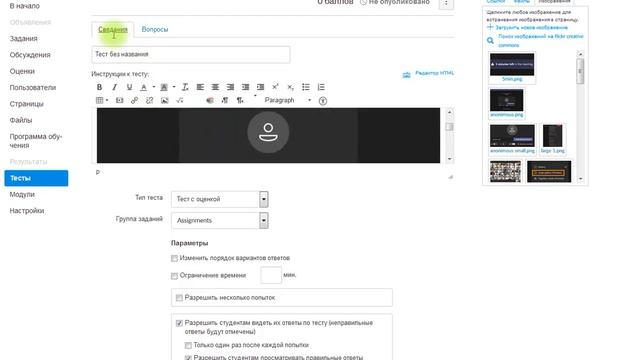Screen dimensions: 640x360
Task: Click the 5min.png image thumbnail
Action: [x=512, y=64]
